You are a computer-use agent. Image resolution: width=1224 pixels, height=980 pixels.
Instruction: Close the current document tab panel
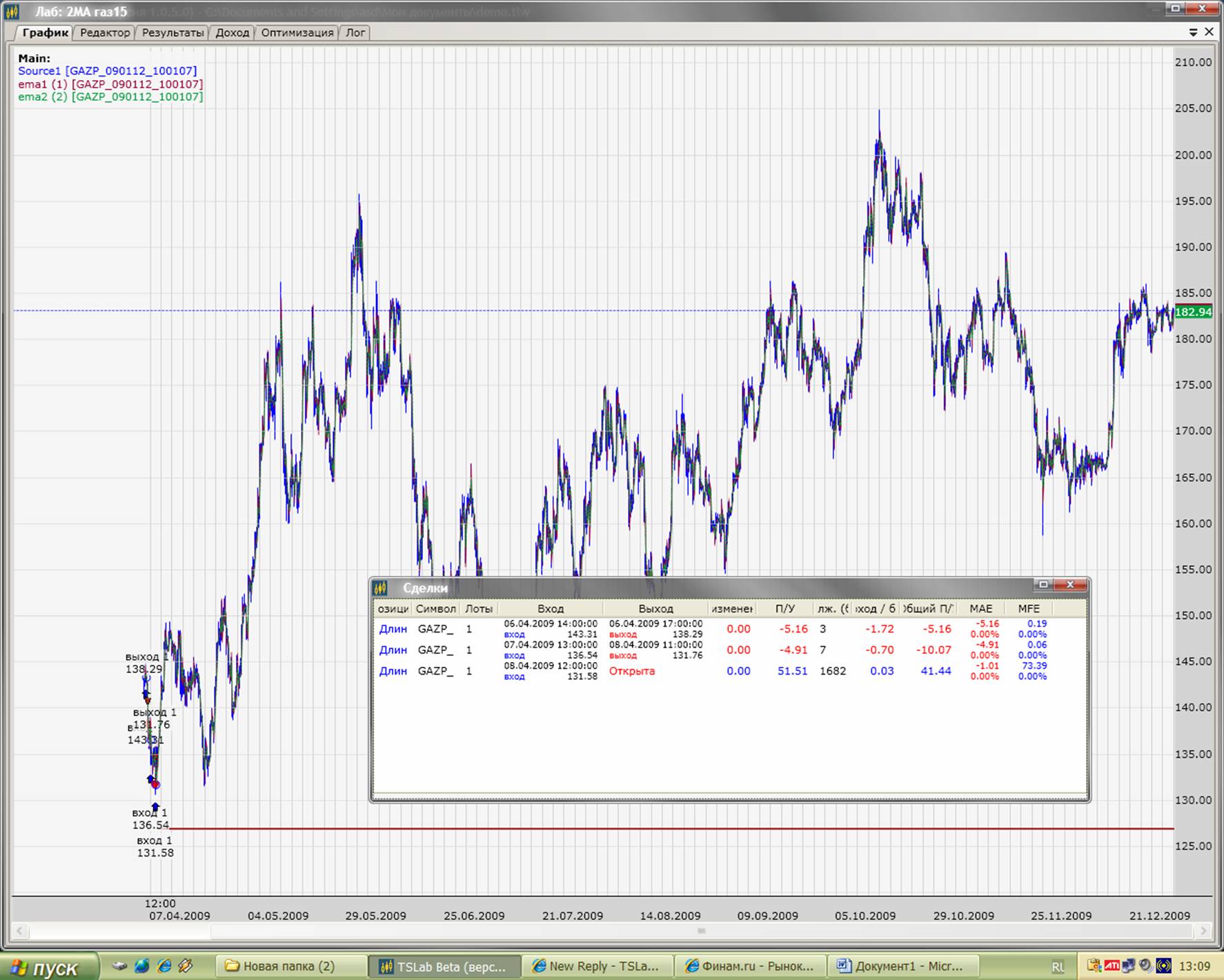pyautogui.click(x=1209, y=32)
